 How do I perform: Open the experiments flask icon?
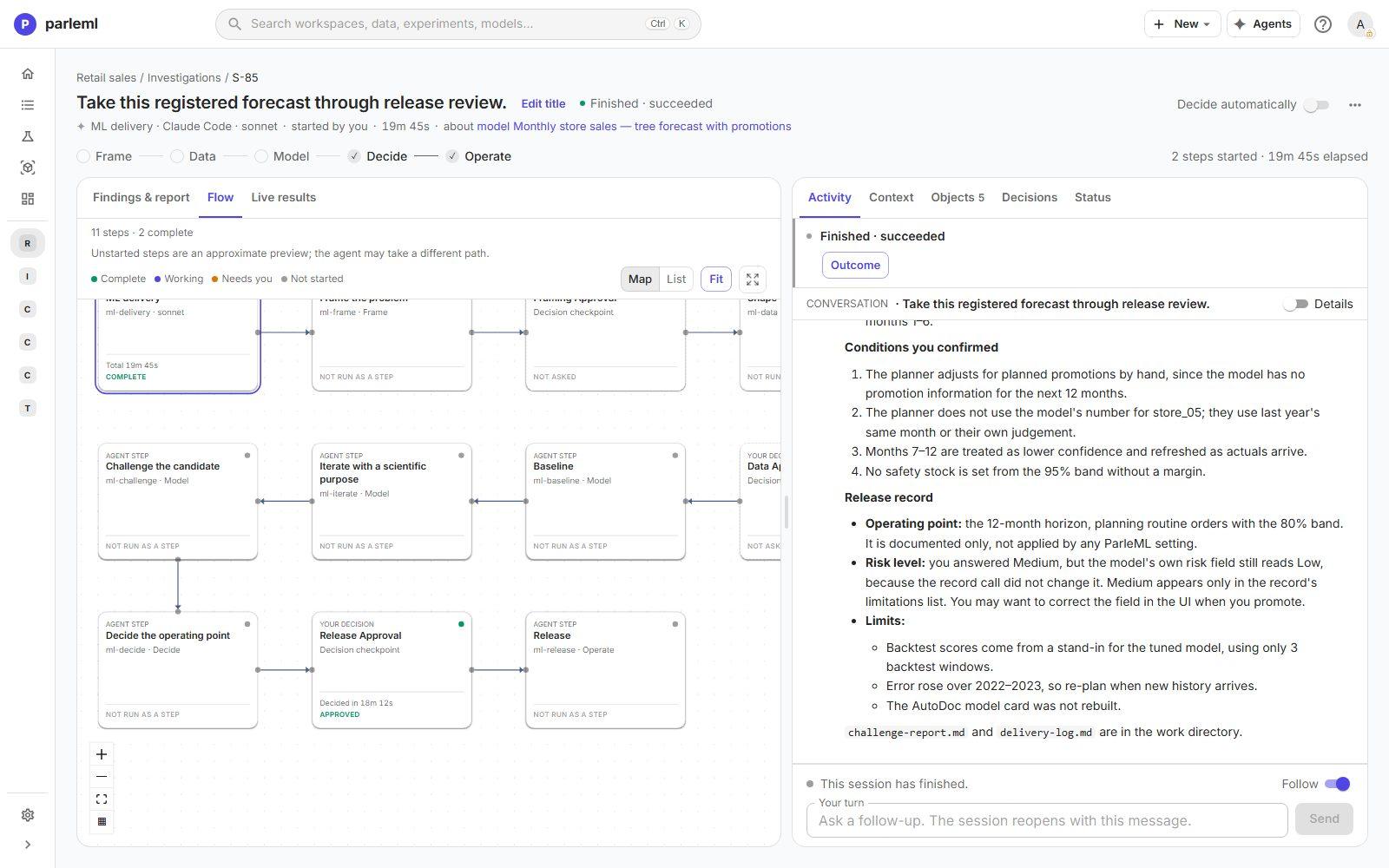click(28, 136)
